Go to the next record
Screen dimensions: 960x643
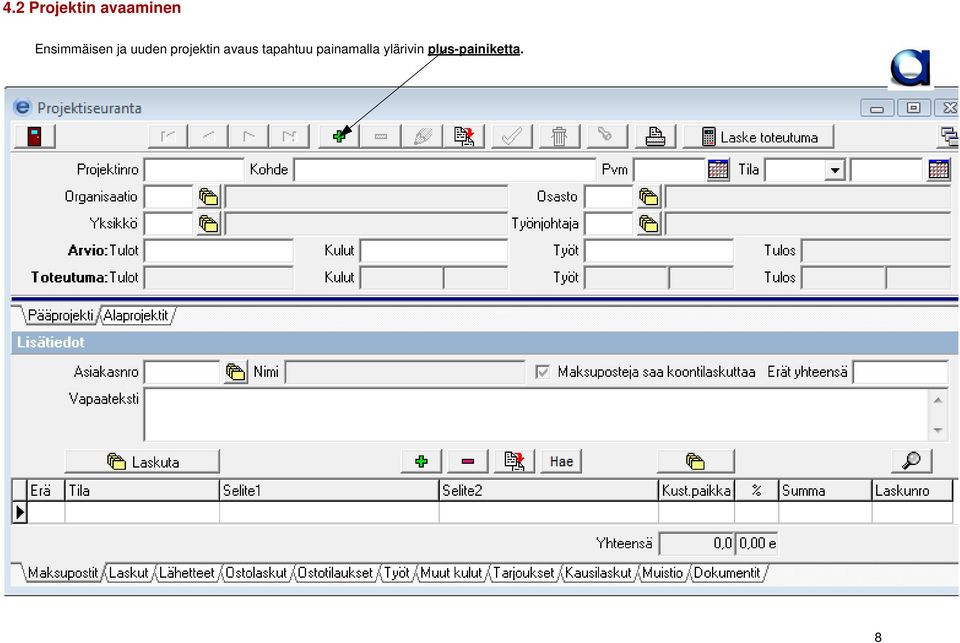(249, 137)
